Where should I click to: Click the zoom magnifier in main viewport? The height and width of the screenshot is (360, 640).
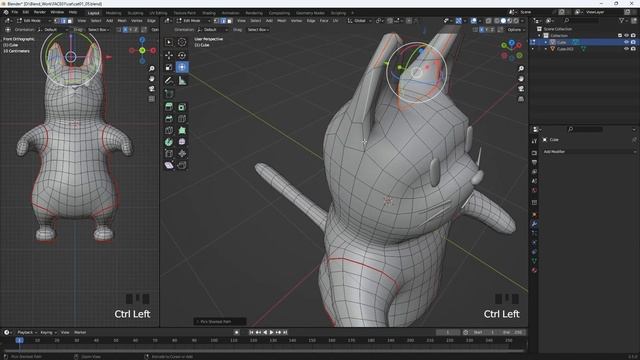coord(521,69)
